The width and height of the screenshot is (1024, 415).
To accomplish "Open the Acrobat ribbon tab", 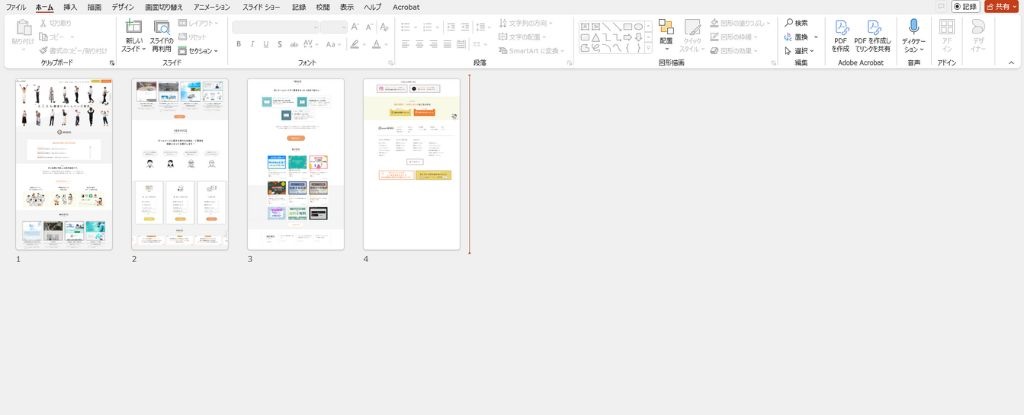I will click(406, 7).
